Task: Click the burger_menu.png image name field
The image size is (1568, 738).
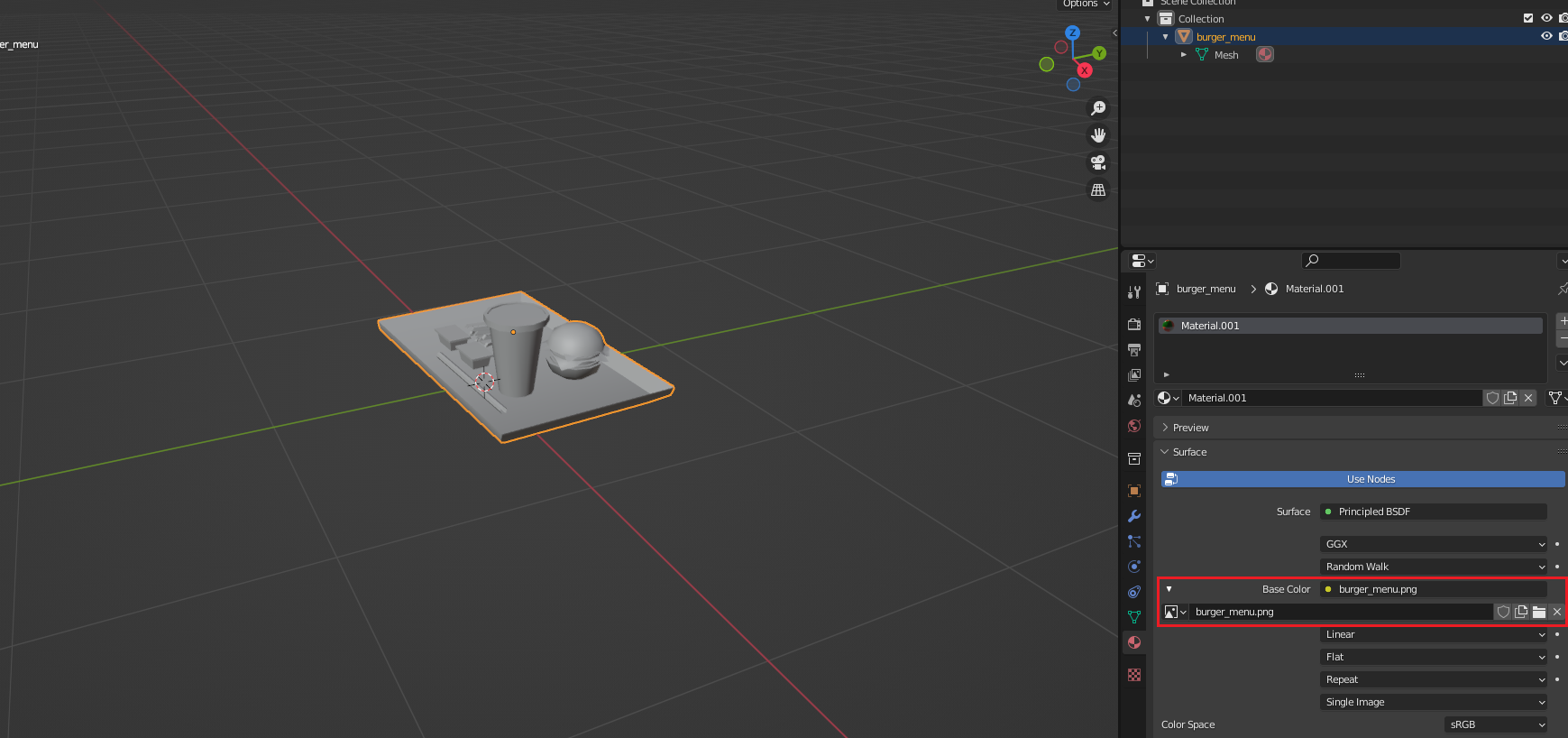Action: (x=1342, y=612)
